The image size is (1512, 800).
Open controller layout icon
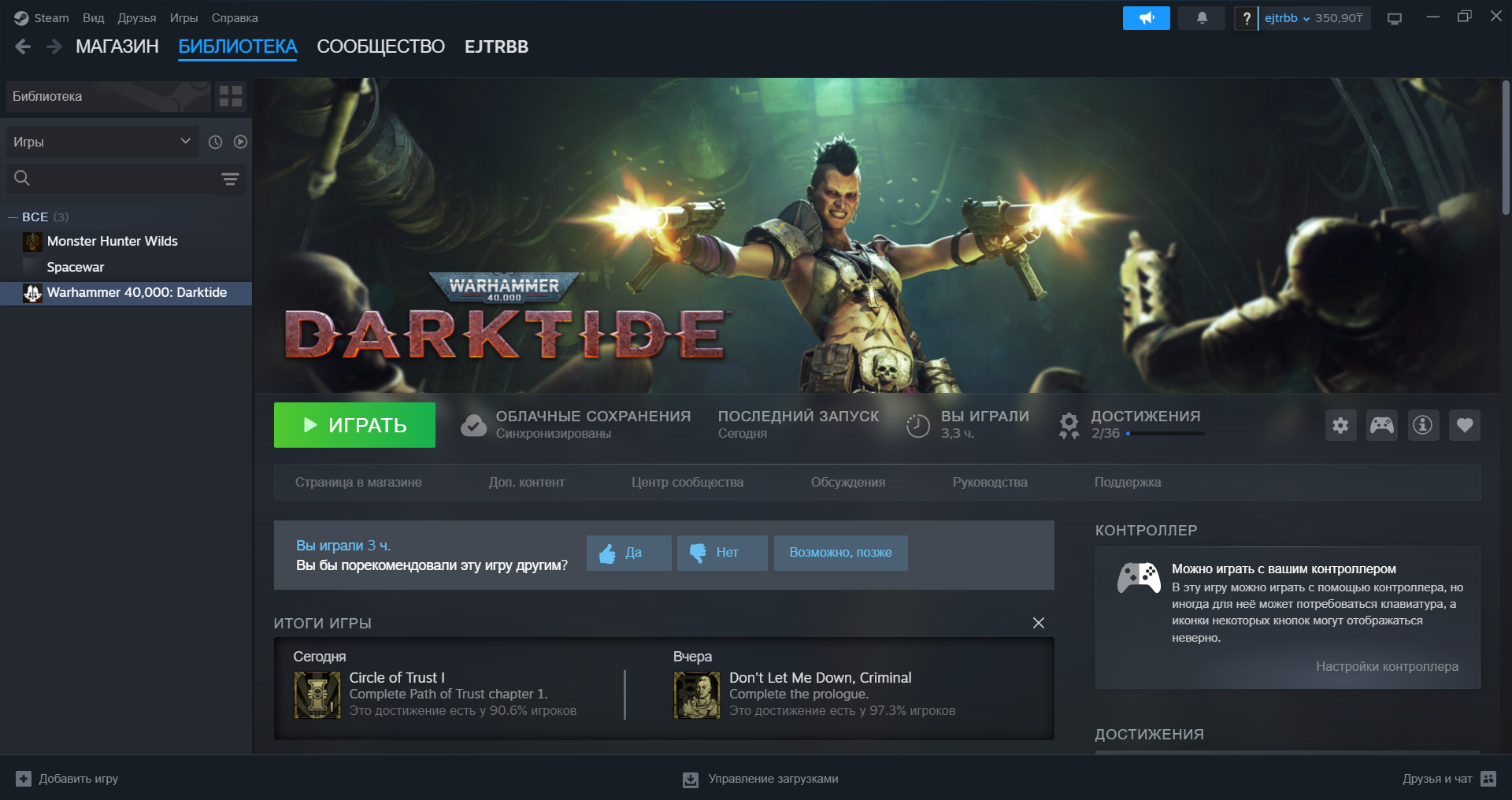click(1382, 425)
